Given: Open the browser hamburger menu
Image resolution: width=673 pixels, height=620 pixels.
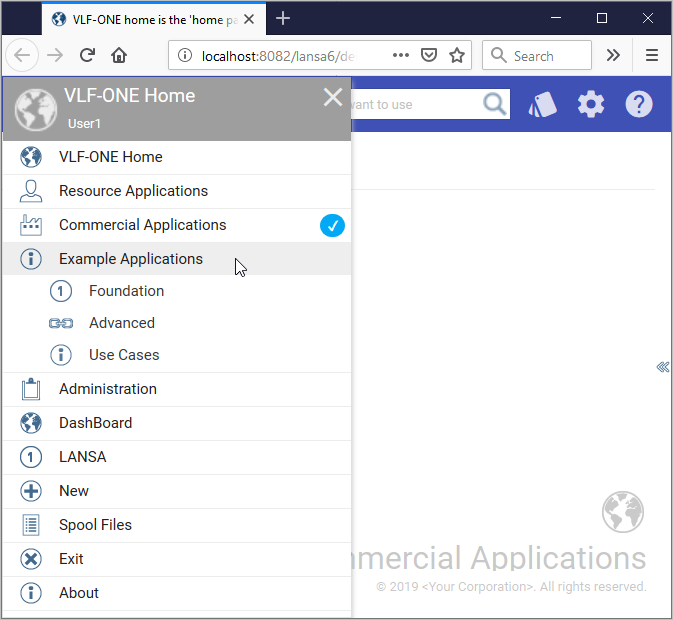Looking at the screenshot, I should (x=652, y=55).
